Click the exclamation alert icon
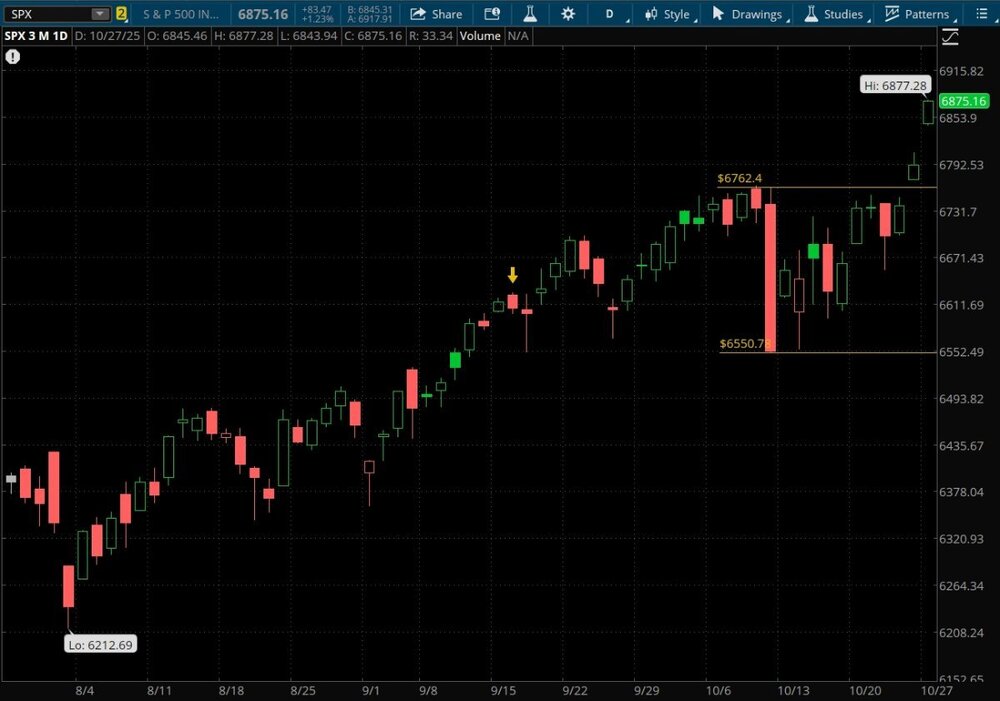 (12, 57)
